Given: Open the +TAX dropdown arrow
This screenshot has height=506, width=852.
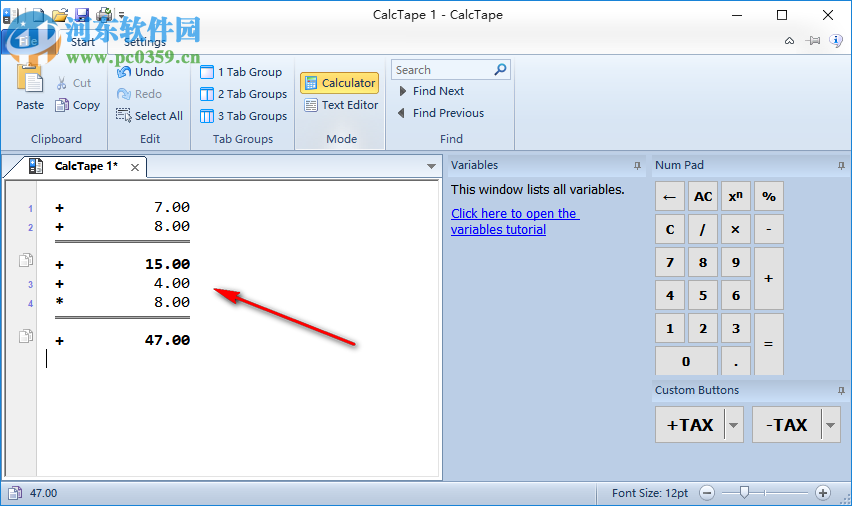Looking at the screenshot, I should click(734, 425).
